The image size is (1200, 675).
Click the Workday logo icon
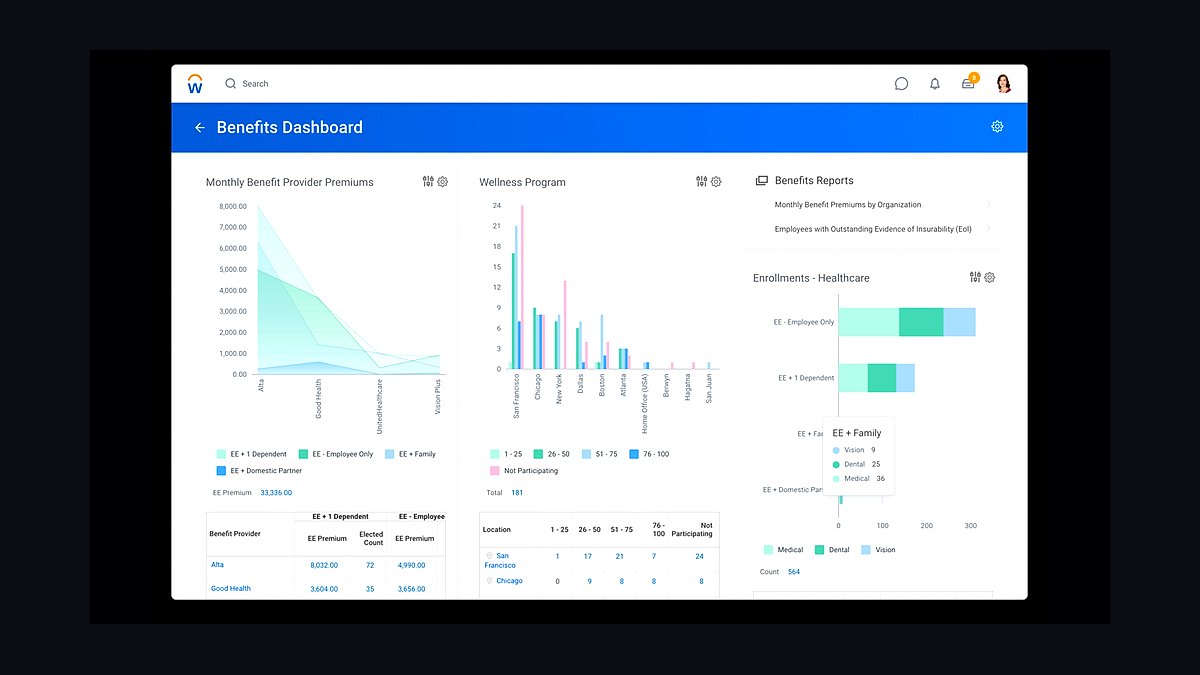click(195, 84)
